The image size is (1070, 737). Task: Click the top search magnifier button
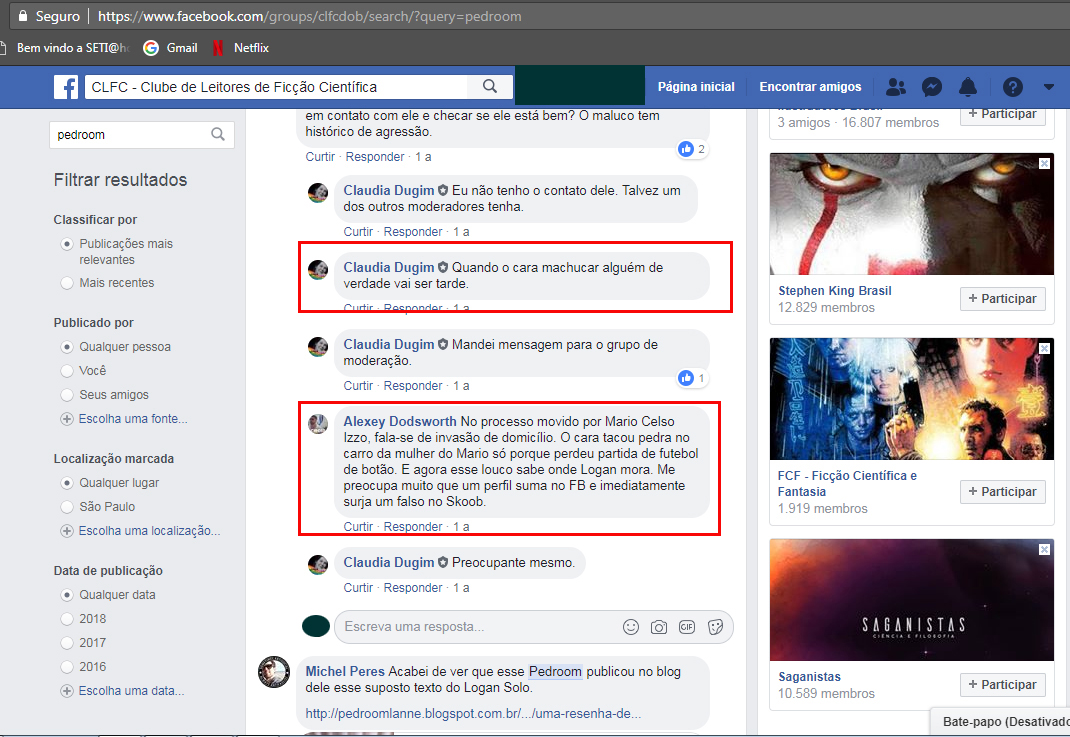tap(489, 87)
